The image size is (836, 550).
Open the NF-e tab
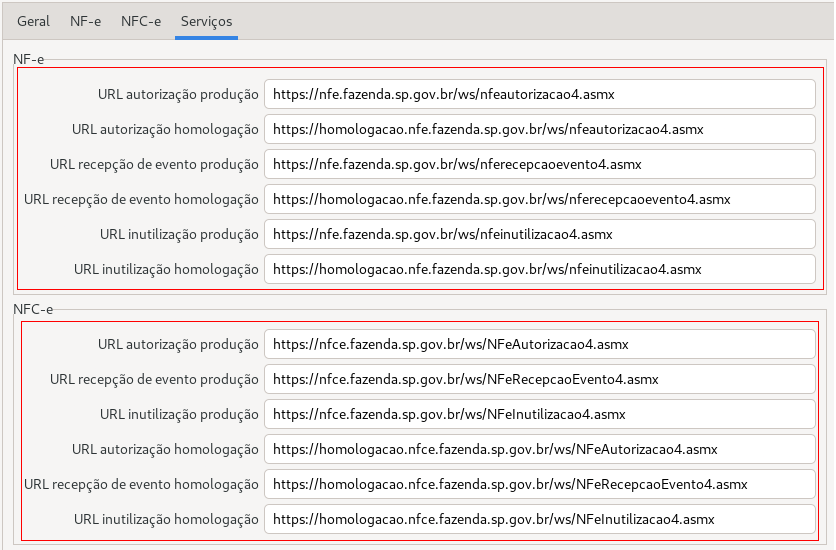[85, 20]
